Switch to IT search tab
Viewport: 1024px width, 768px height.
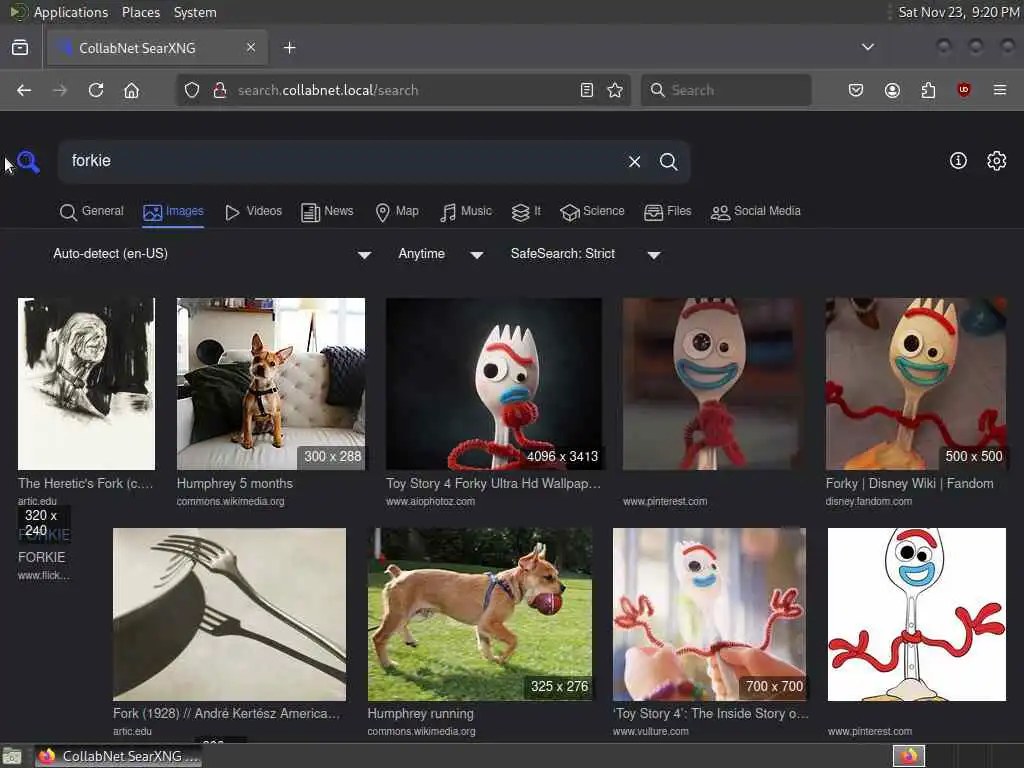pos(526,212)
